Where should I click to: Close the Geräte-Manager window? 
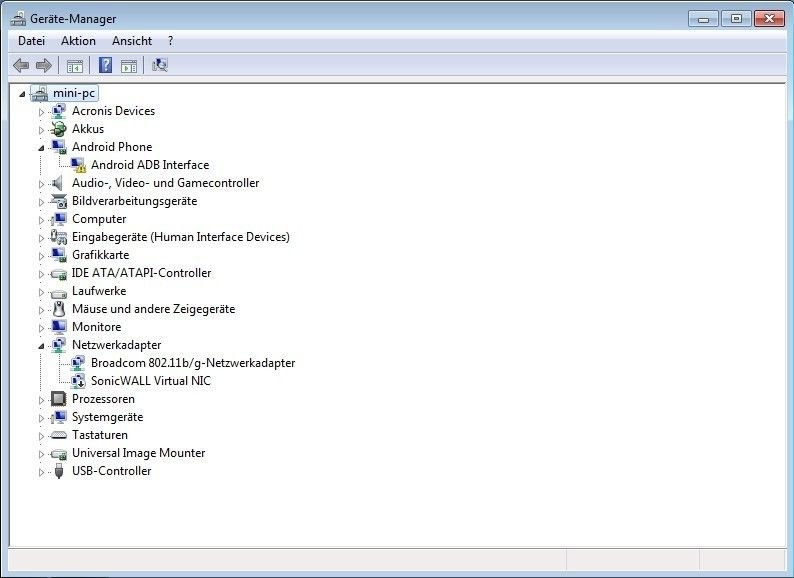click(x=769, y=19)
